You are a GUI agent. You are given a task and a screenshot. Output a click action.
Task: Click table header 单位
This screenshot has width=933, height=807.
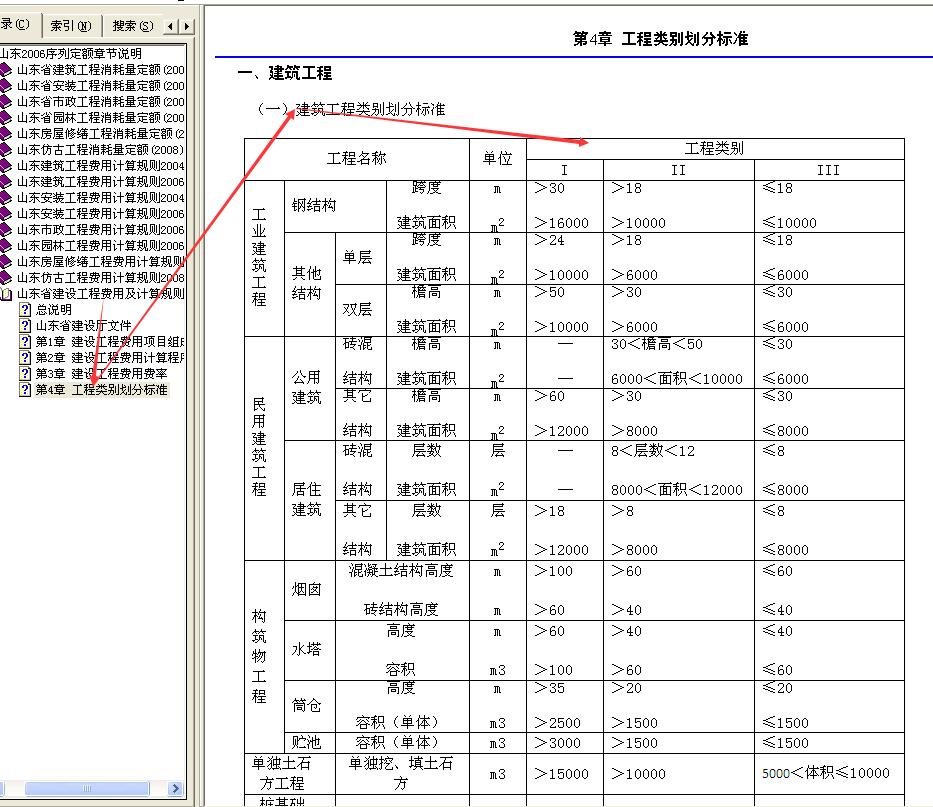pos(497,158)
